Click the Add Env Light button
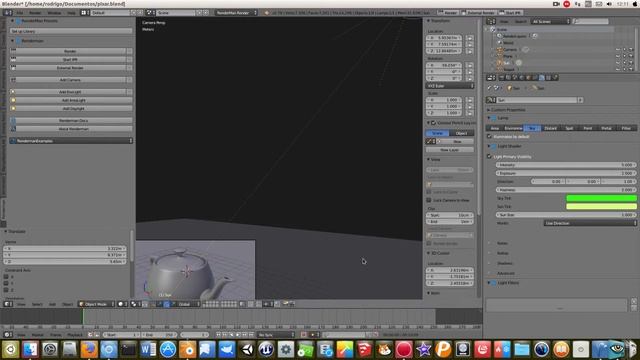This screenshot has height=360, width=640. pos(70,92)
